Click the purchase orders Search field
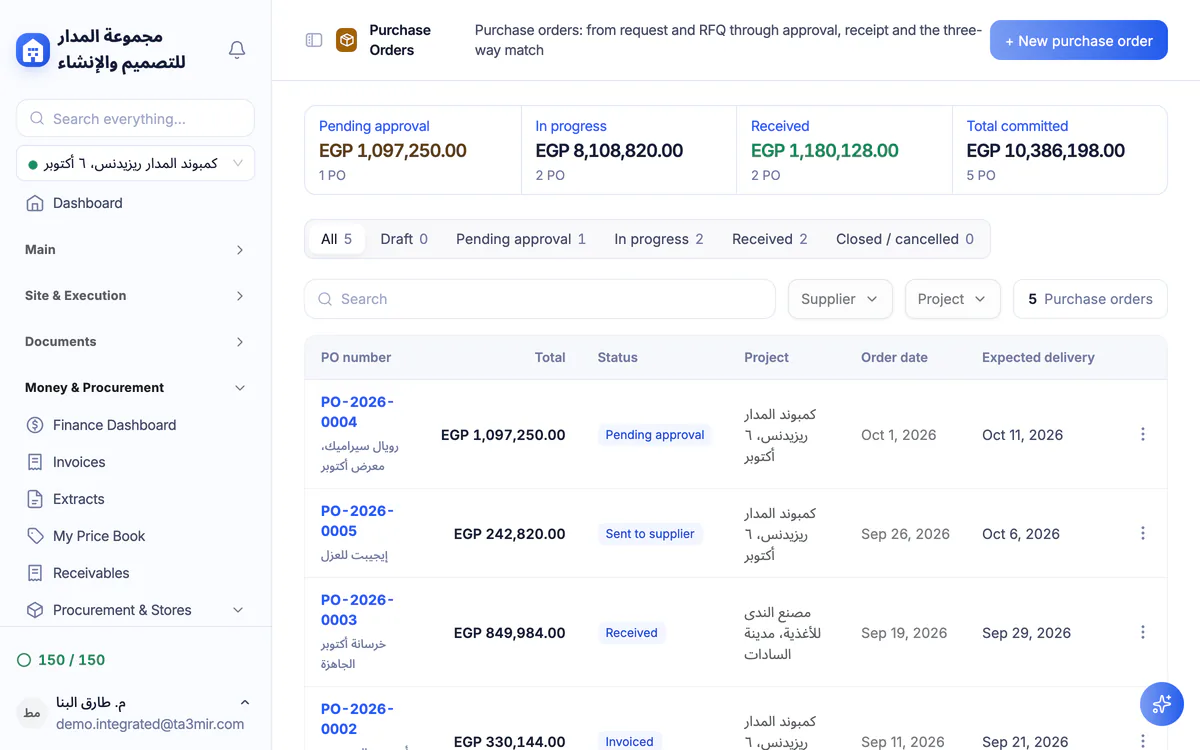 (x=540, y=299)
